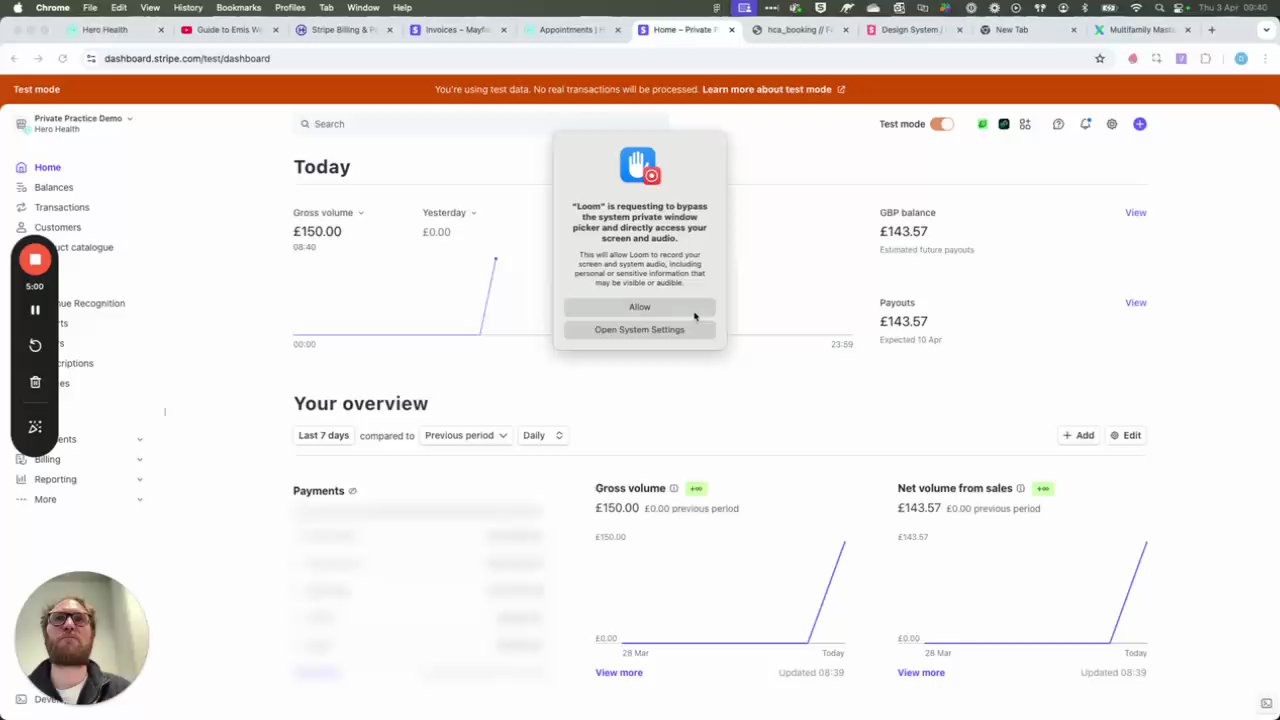This screenshot has height=720, width=1280.
Task: Click info icon next to Gross volume
Action: (x=674, y=488)
